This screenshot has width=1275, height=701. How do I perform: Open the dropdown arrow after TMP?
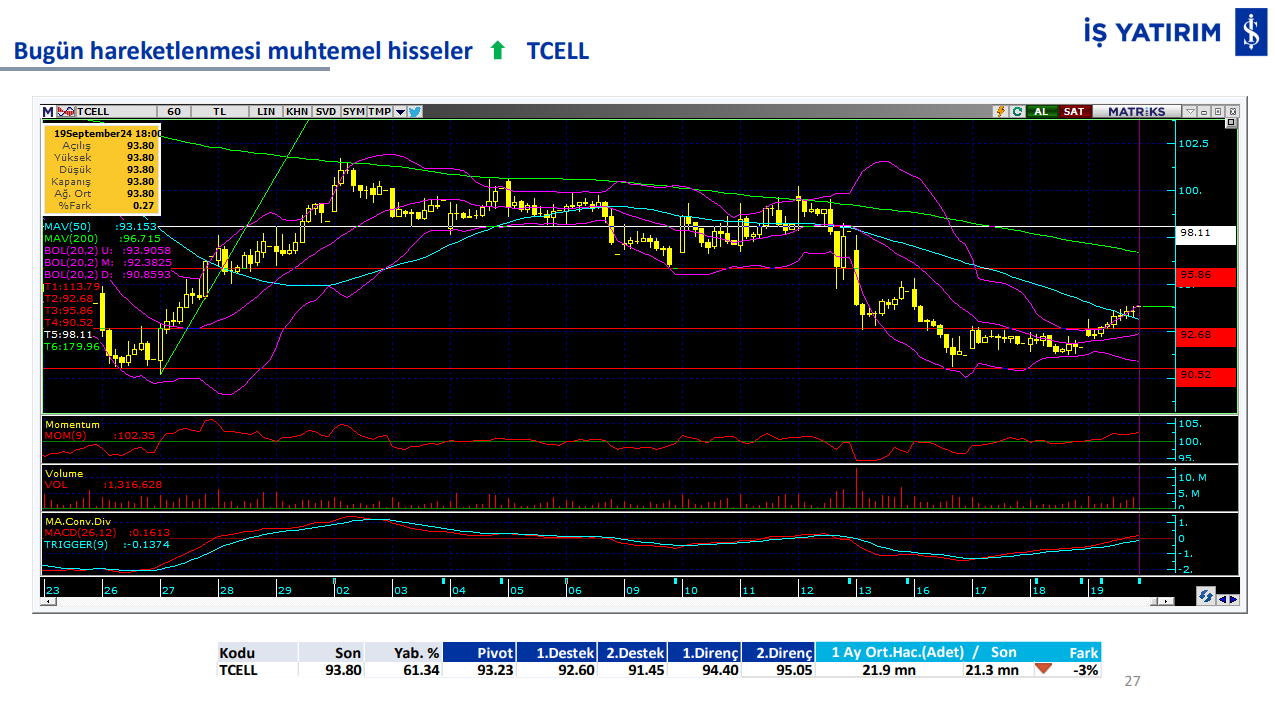coord(400,111)
